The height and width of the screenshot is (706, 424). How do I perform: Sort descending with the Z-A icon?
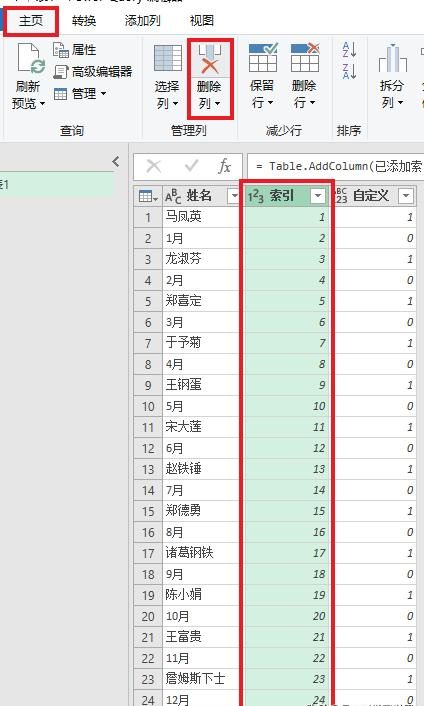point(349,71)
